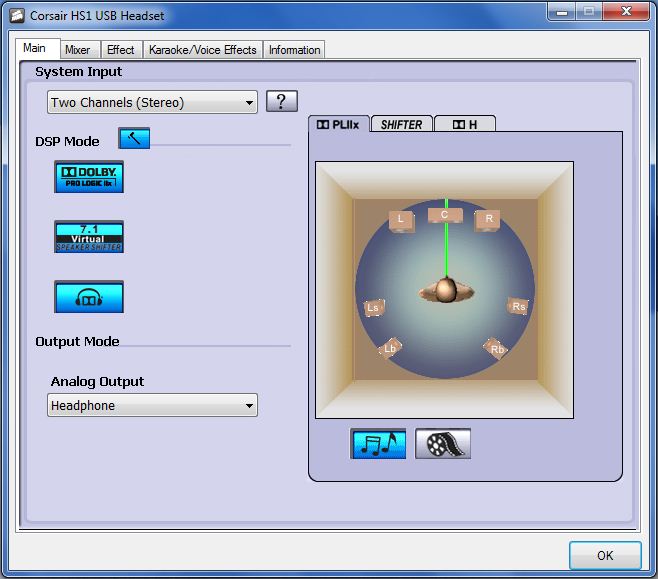Close the Corsair HS1 USB Headset window
Viewport: 658px width, 579px height.
point(627,12)
